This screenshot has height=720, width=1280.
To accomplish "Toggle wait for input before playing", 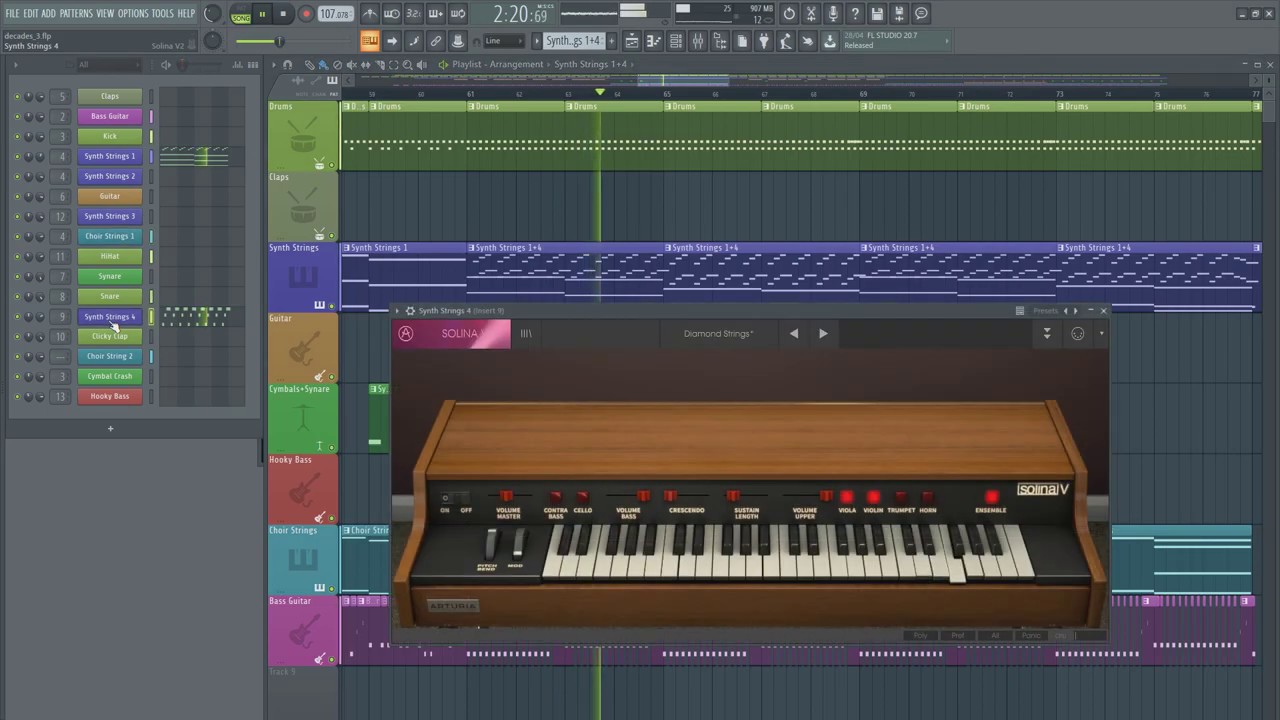I will click(392, 14).
